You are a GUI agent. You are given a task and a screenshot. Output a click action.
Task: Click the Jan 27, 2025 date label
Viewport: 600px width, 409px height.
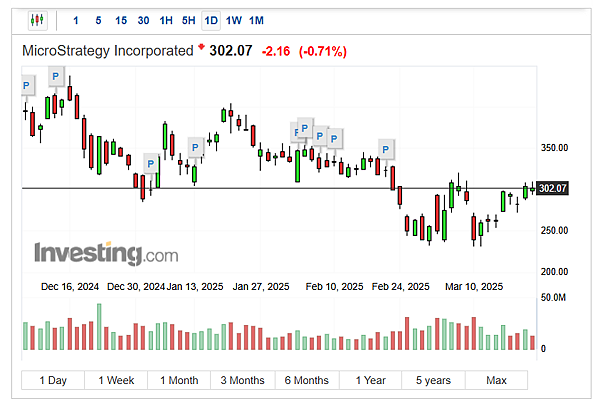click(261, 287)
